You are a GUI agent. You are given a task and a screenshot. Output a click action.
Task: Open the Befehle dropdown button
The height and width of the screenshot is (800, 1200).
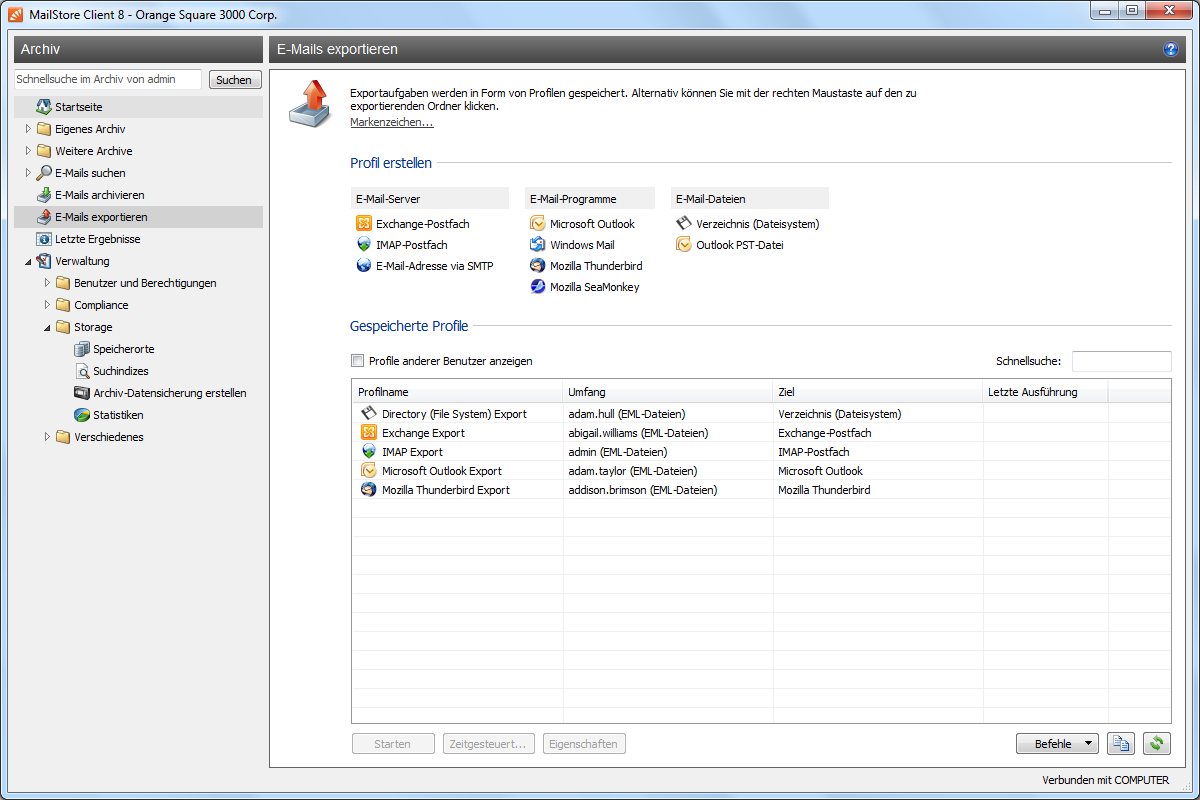[1056, 744]
